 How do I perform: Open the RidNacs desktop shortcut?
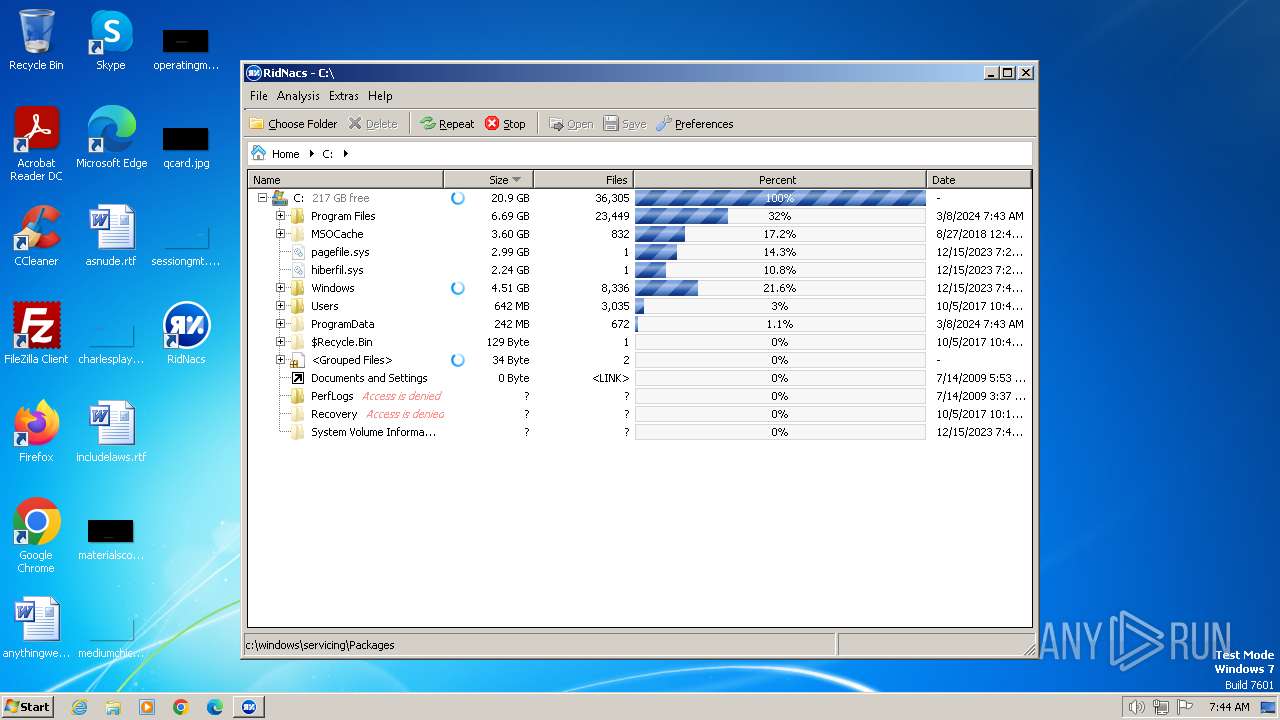pos(186,334)
